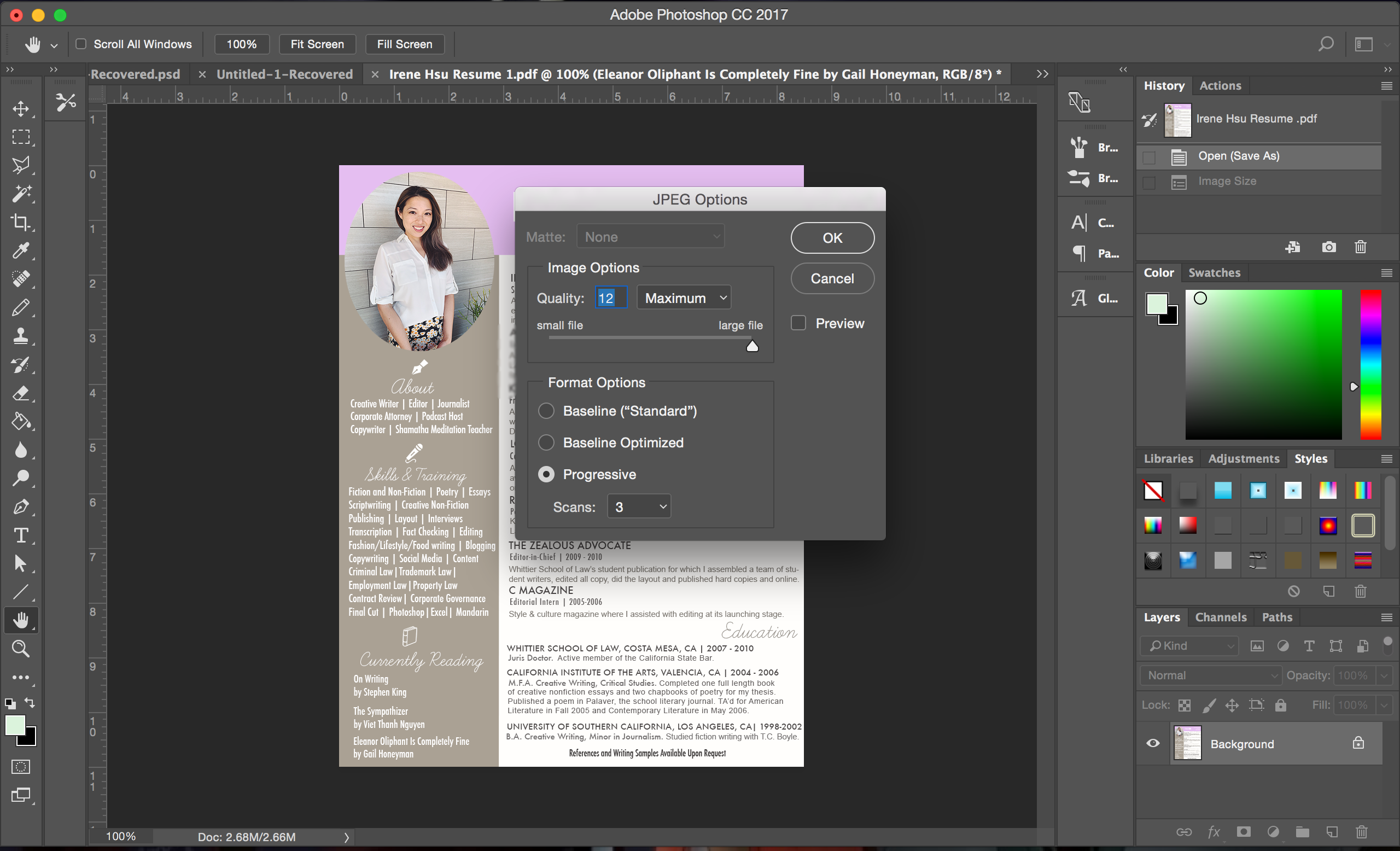This screenshot has height=851, width=1400.
Task: Select the Clone Stamp tool
Action: [21, 336]
